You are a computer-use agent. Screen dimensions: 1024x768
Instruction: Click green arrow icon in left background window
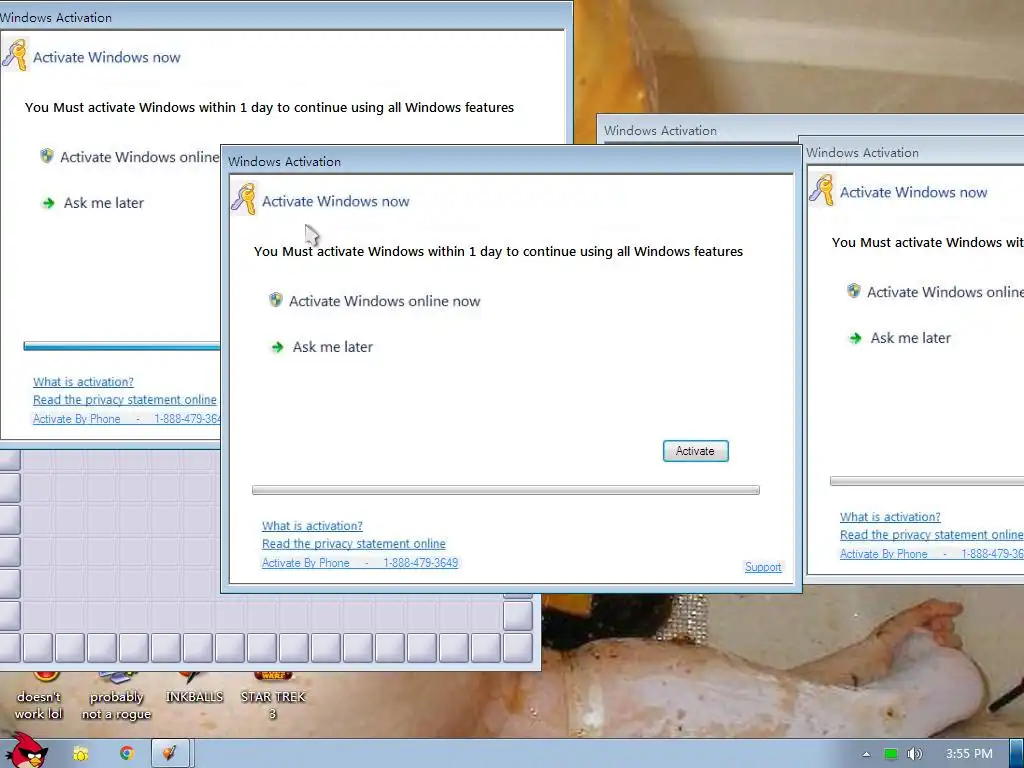(48, 203)
